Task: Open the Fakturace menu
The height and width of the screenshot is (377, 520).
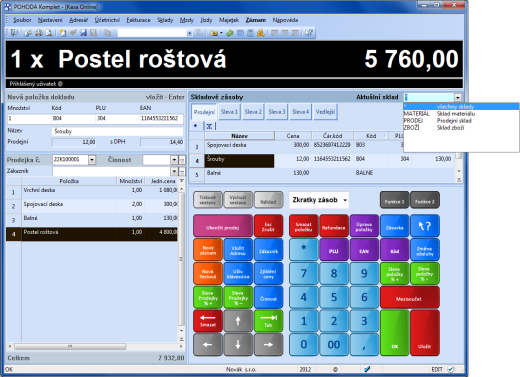Action: point(138,20)
